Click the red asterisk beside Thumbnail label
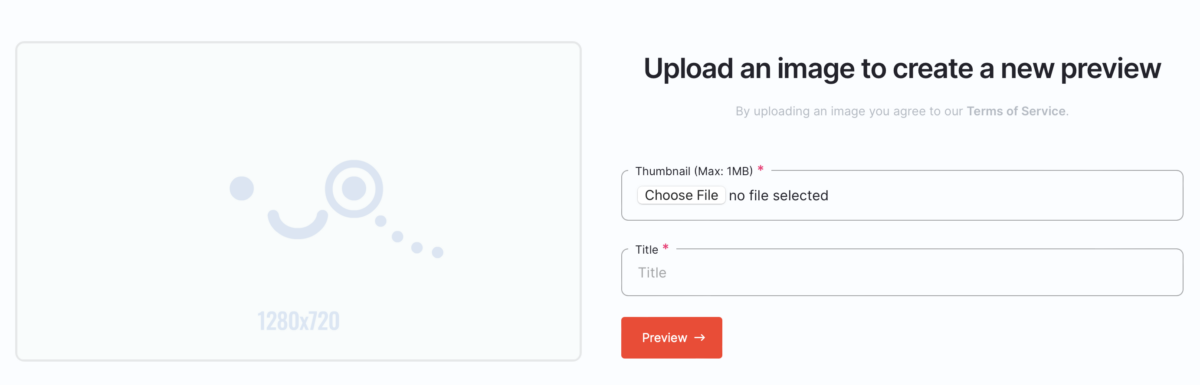The image size is (1200, 385). [x=760, y=169]
